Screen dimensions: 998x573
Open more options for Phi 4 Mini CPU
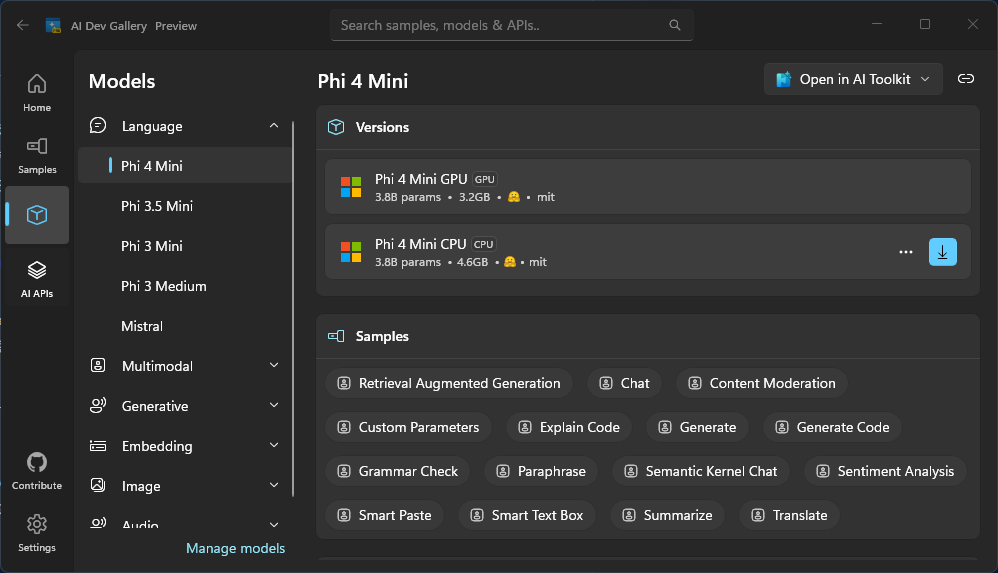[906, 252]
